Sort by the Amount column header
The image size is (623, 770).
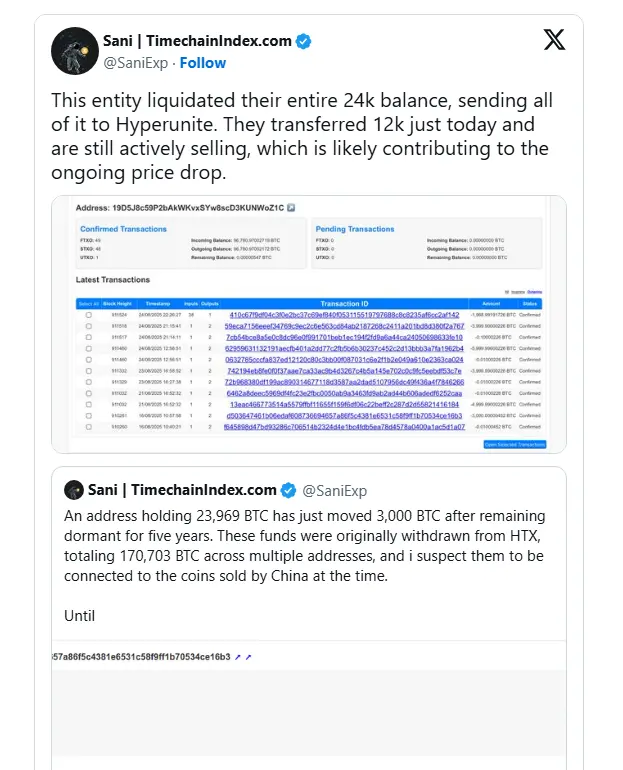pos(490,303)
